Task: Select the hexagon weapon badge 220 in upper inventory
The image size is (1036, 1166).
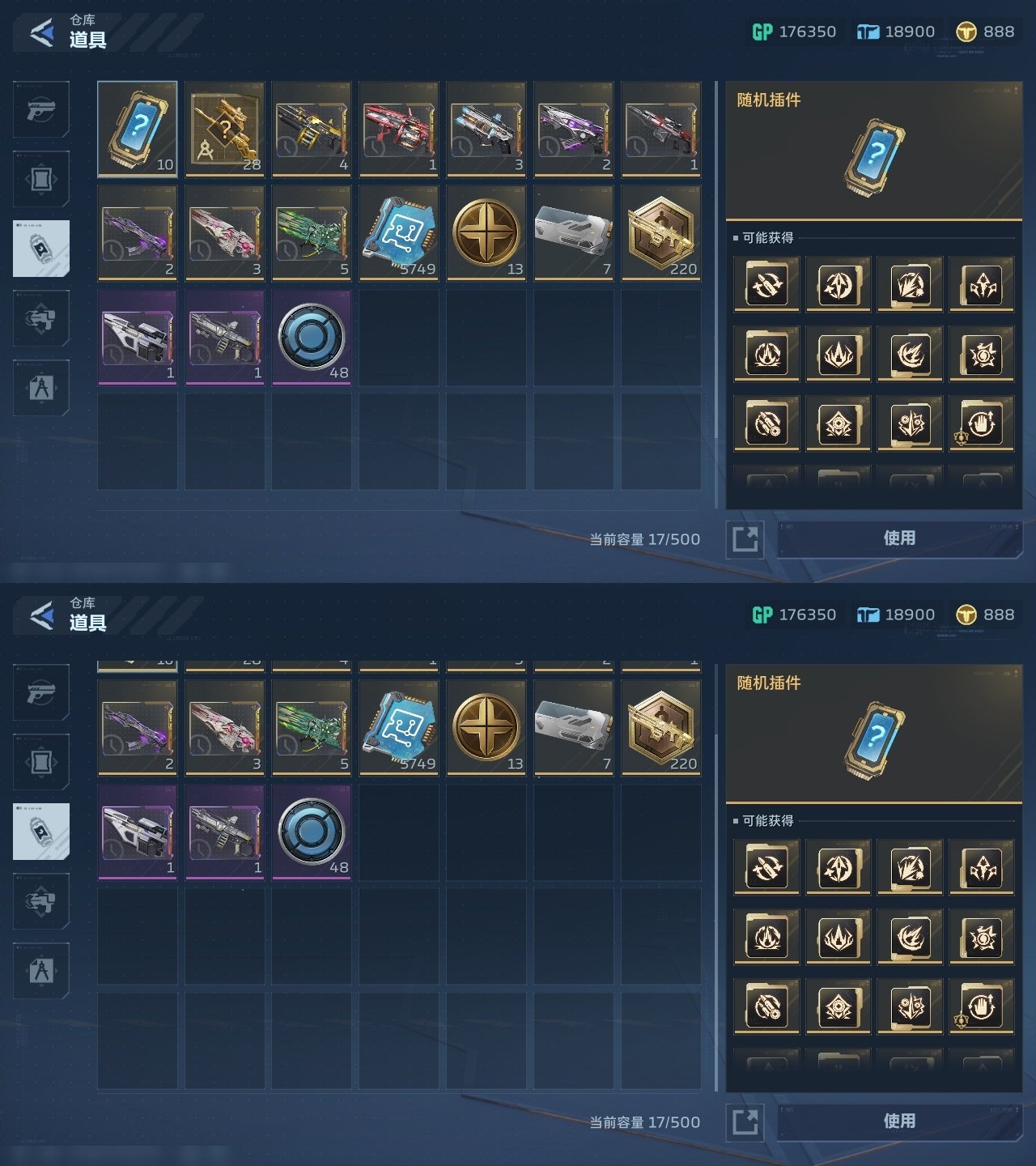Action: [x=662, y=233]
